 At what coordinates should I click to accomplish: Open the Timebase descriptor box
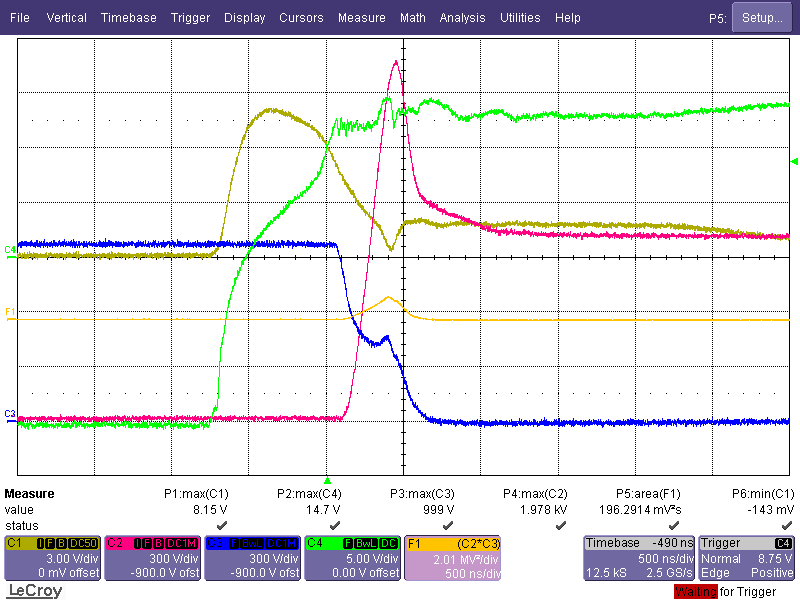tap(638, 557)
